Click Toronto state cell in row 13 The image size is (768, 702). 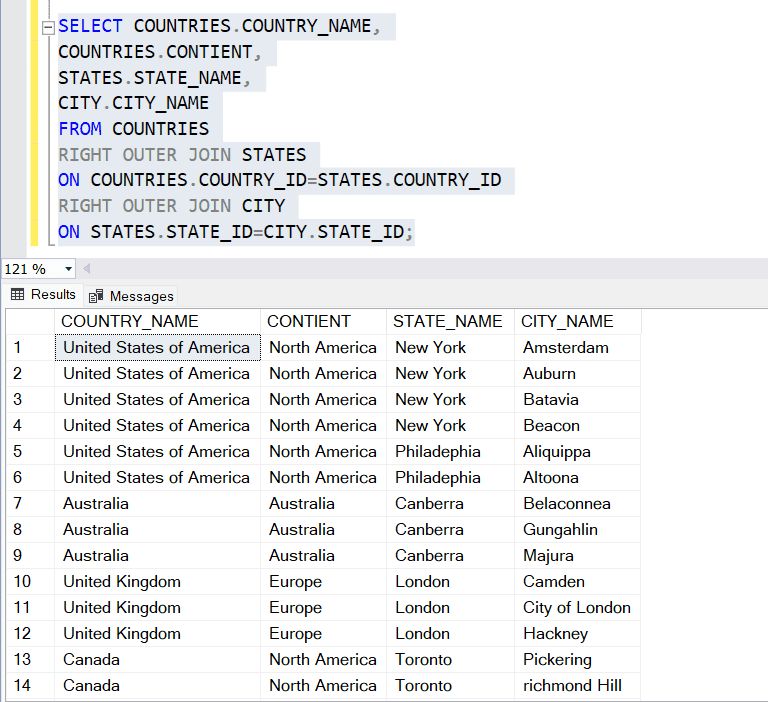pos(450,659)
